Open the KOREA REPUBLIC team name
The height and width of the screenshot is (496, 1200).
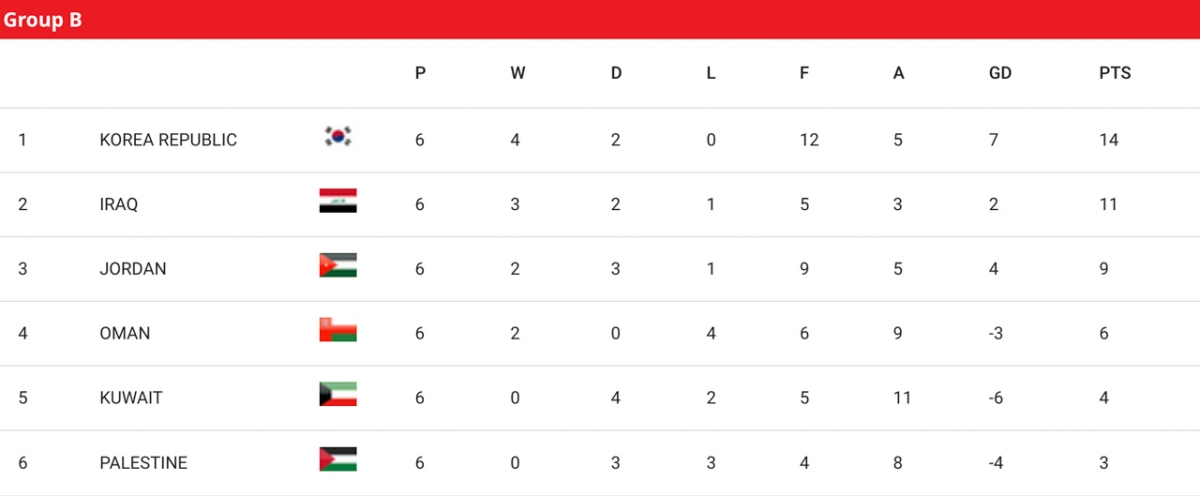pyautogui.click(x=168, y=140)
